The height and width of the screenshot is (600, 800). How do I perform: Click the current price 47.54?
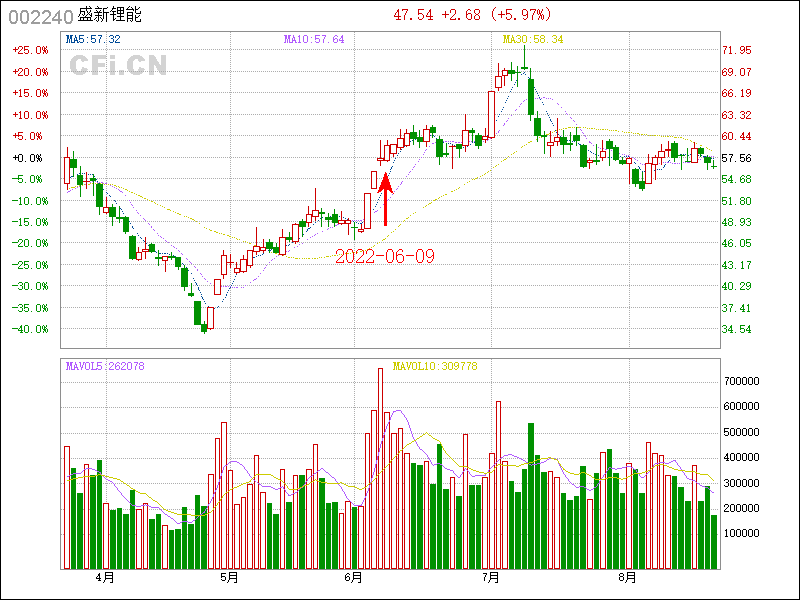[x=413, y=15]
